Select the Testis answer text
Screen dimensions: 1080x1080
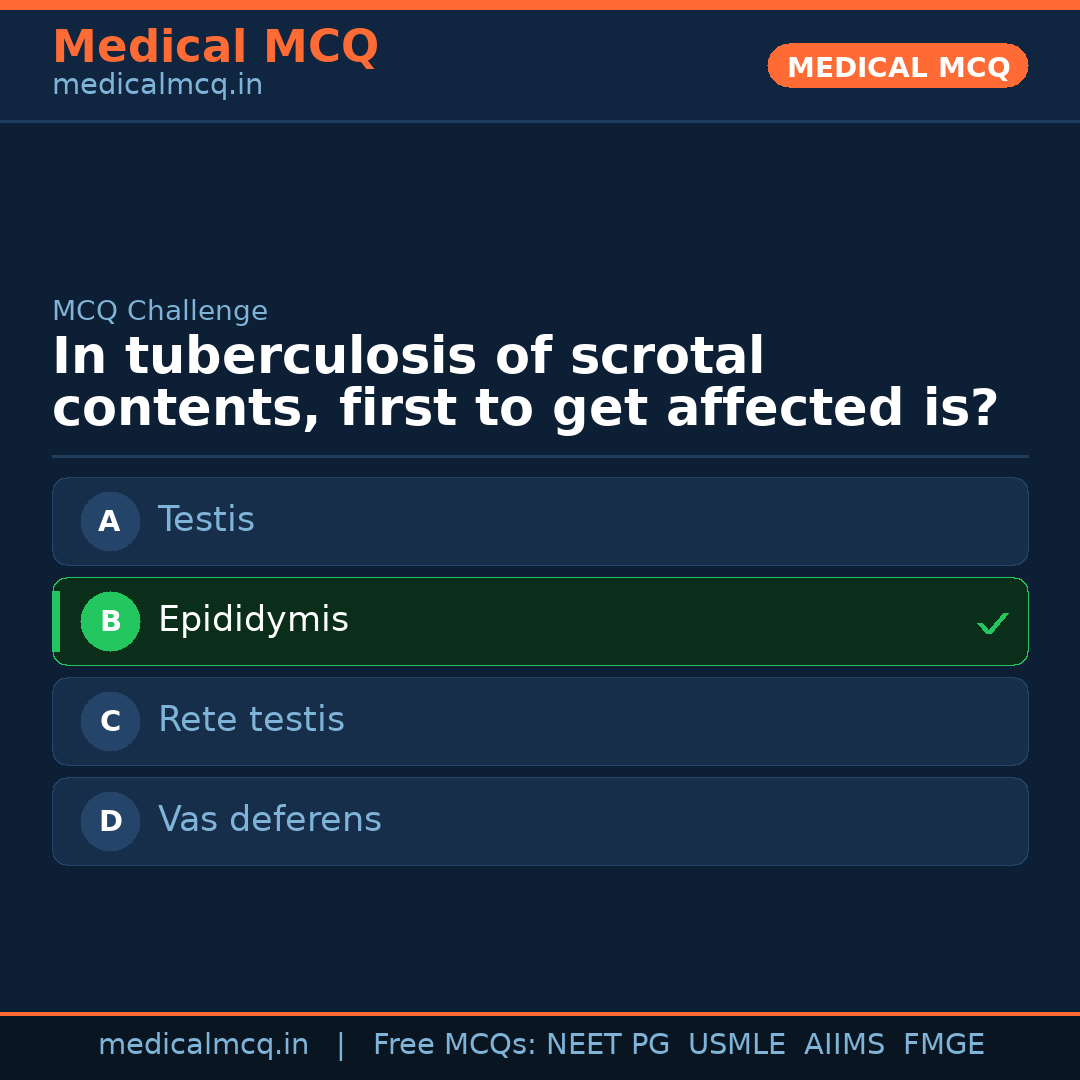click(206, 520)
